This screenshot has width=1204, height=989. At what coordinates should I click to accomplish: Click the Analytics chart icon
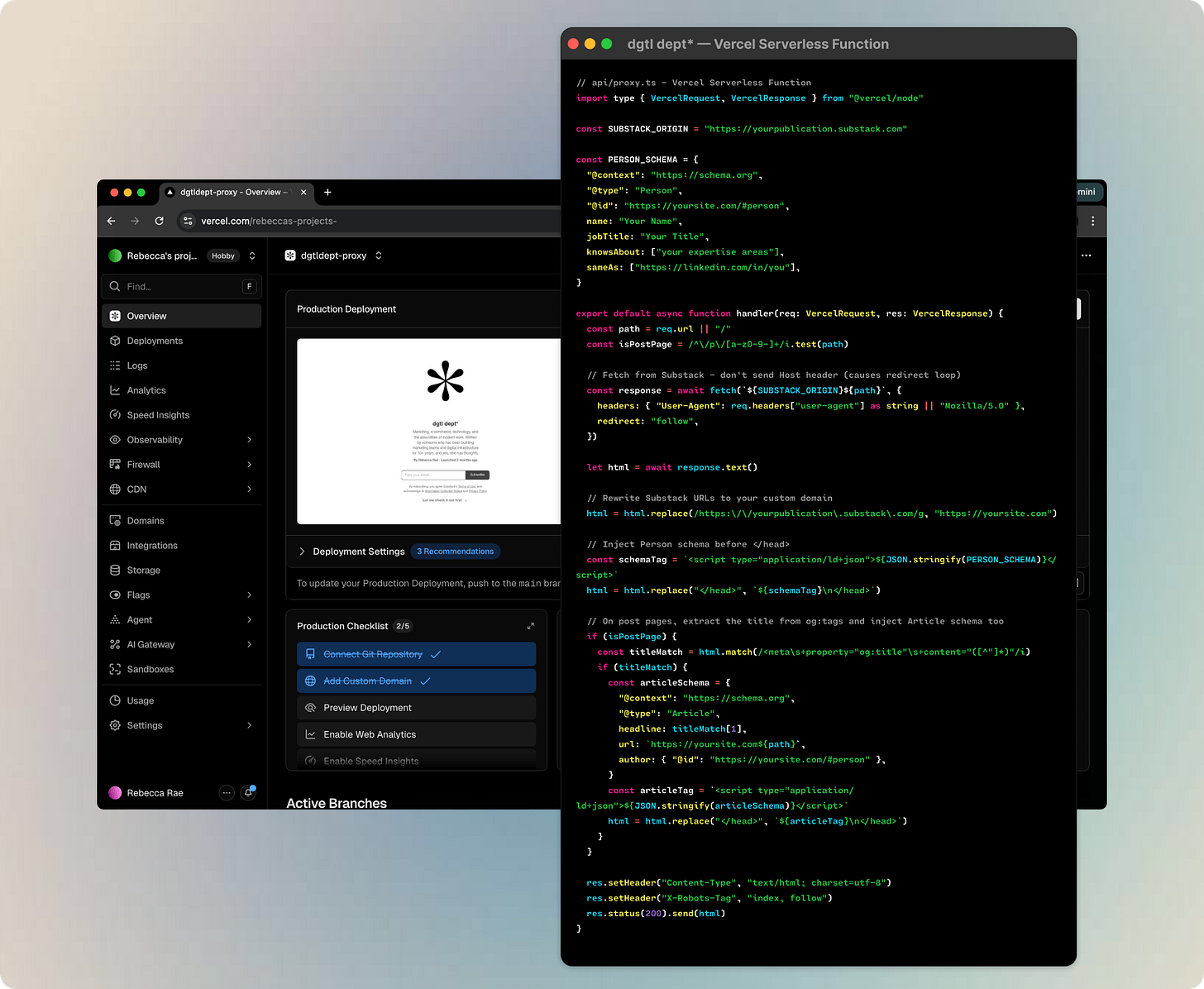click(115, 390)
